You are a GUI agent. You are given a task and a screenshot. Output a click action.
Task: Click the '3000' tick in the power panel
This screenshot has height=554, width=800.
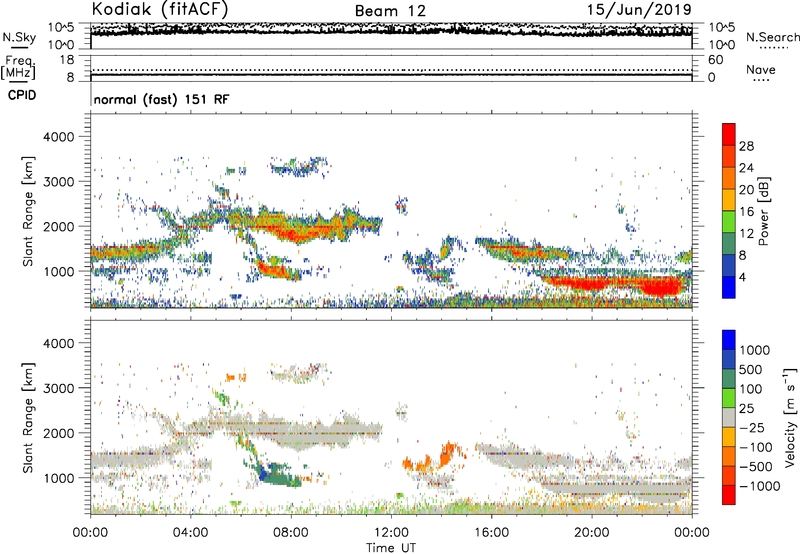coord(58,182)
